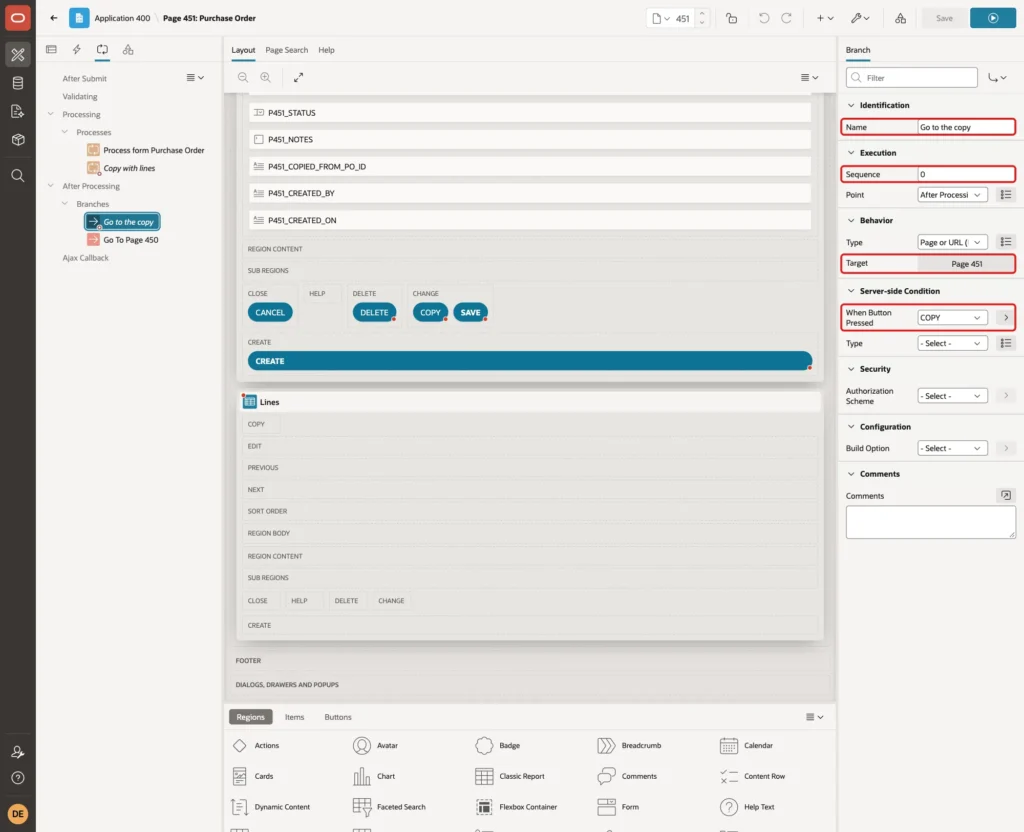The image size is (1024, 832).
Task: Open the Create plus menu
Action: pyautogui.click(x=825, y=18)
